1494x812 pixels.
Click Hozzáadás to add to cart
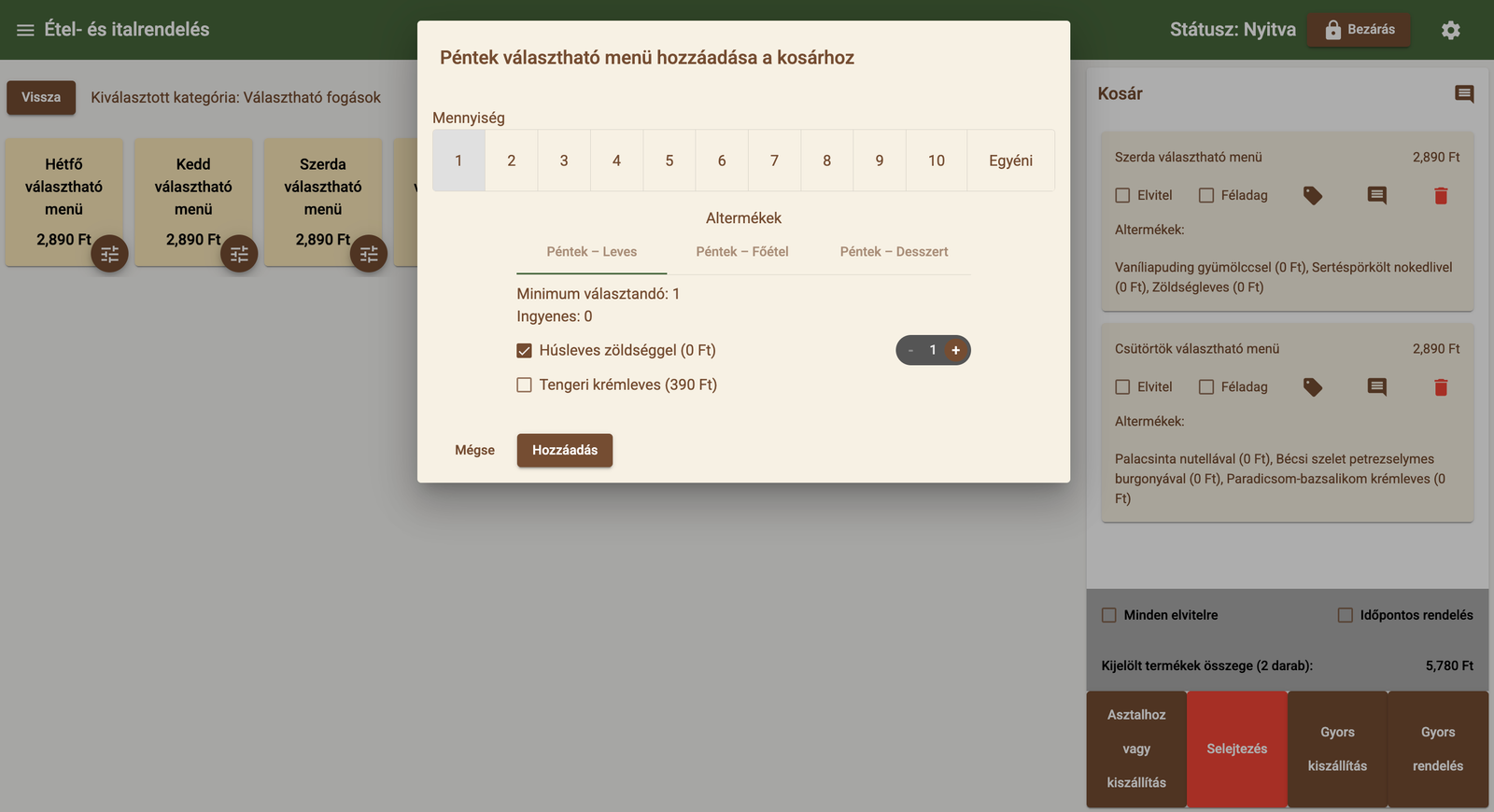[565, 450]
